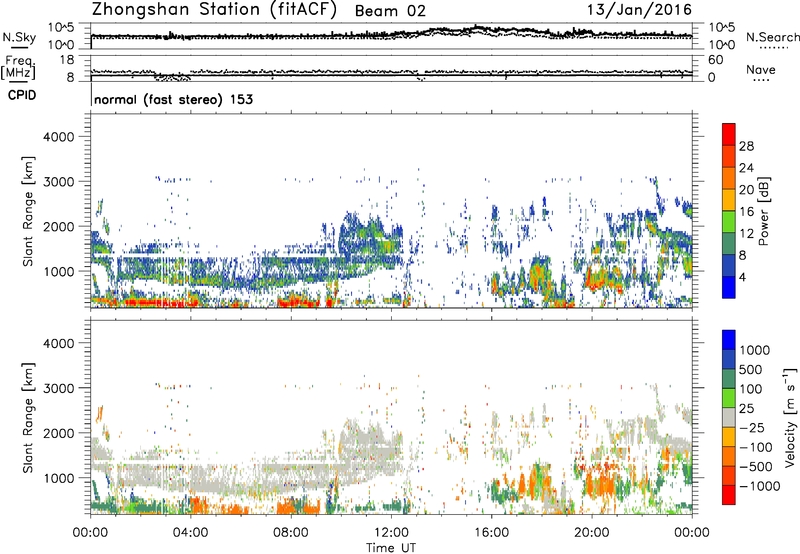800x554 pixels.
Task: Click the "08:00" time axis label
Action: coord(291,533)
